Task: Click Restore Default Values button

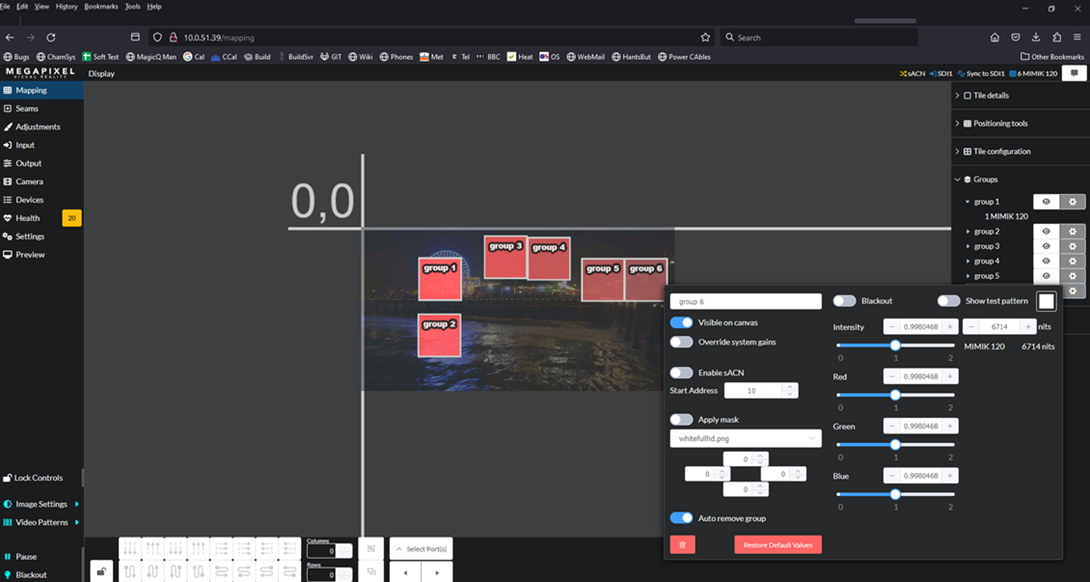Action: tap(778, 544)
